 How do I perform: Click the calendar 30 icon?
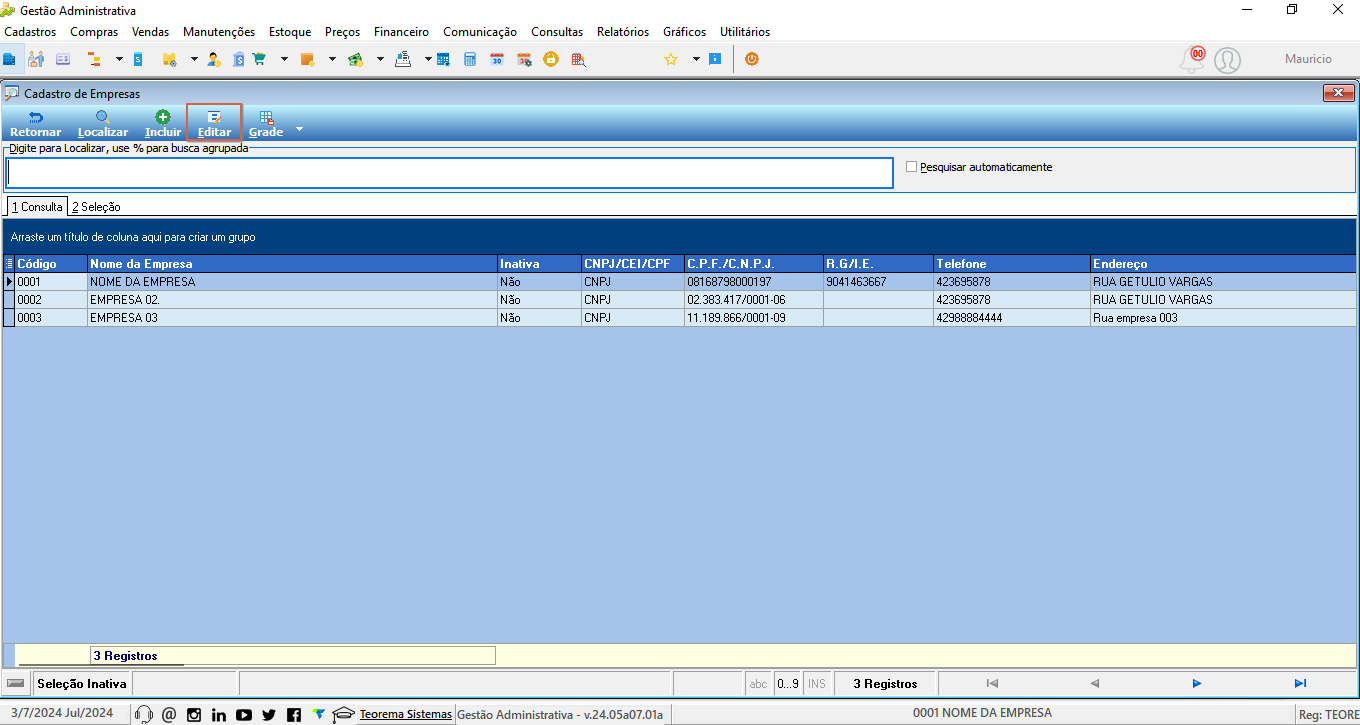click(497, 60)
